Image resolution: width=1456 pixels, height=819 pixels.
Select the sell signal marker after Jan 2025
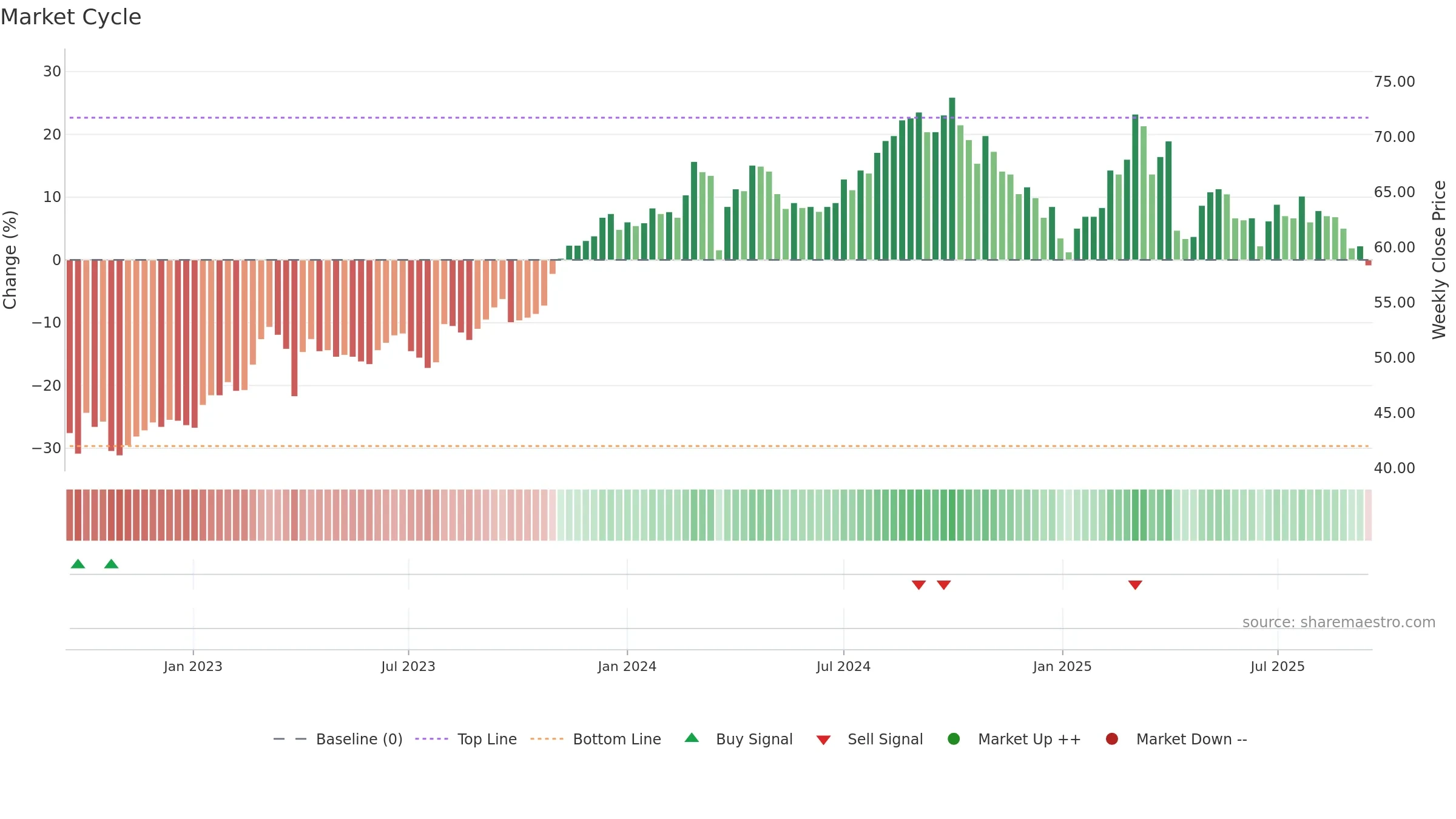click(1135, 585)
